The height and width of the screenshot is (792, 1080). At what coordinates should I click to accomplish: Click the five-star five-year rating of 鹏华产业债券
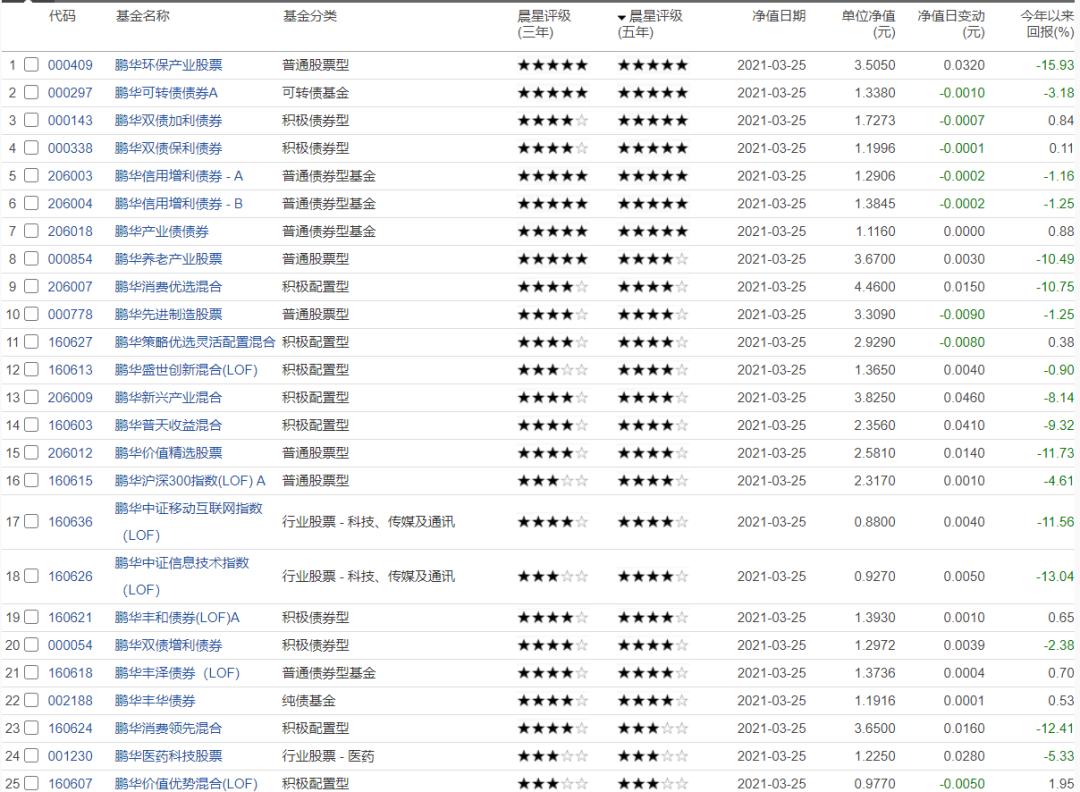(652, 231)
